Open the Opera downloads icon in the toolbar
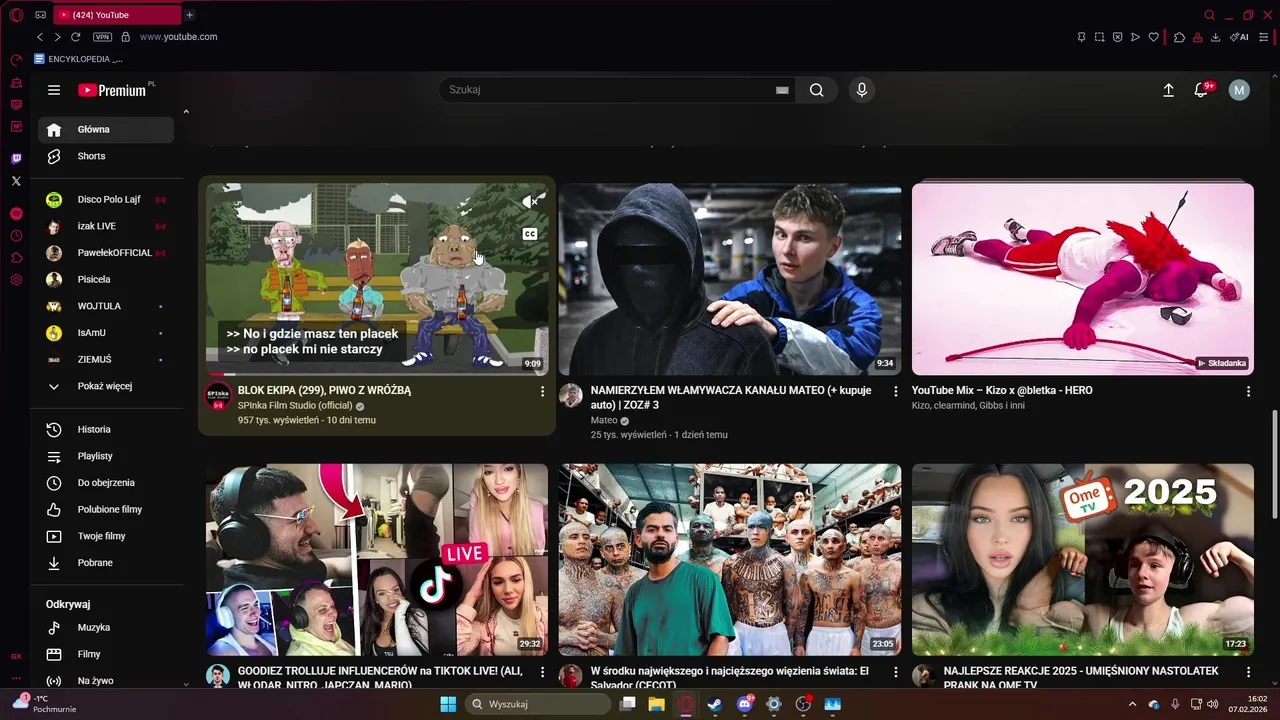 pyautogui.click(x=1215, y=37)
